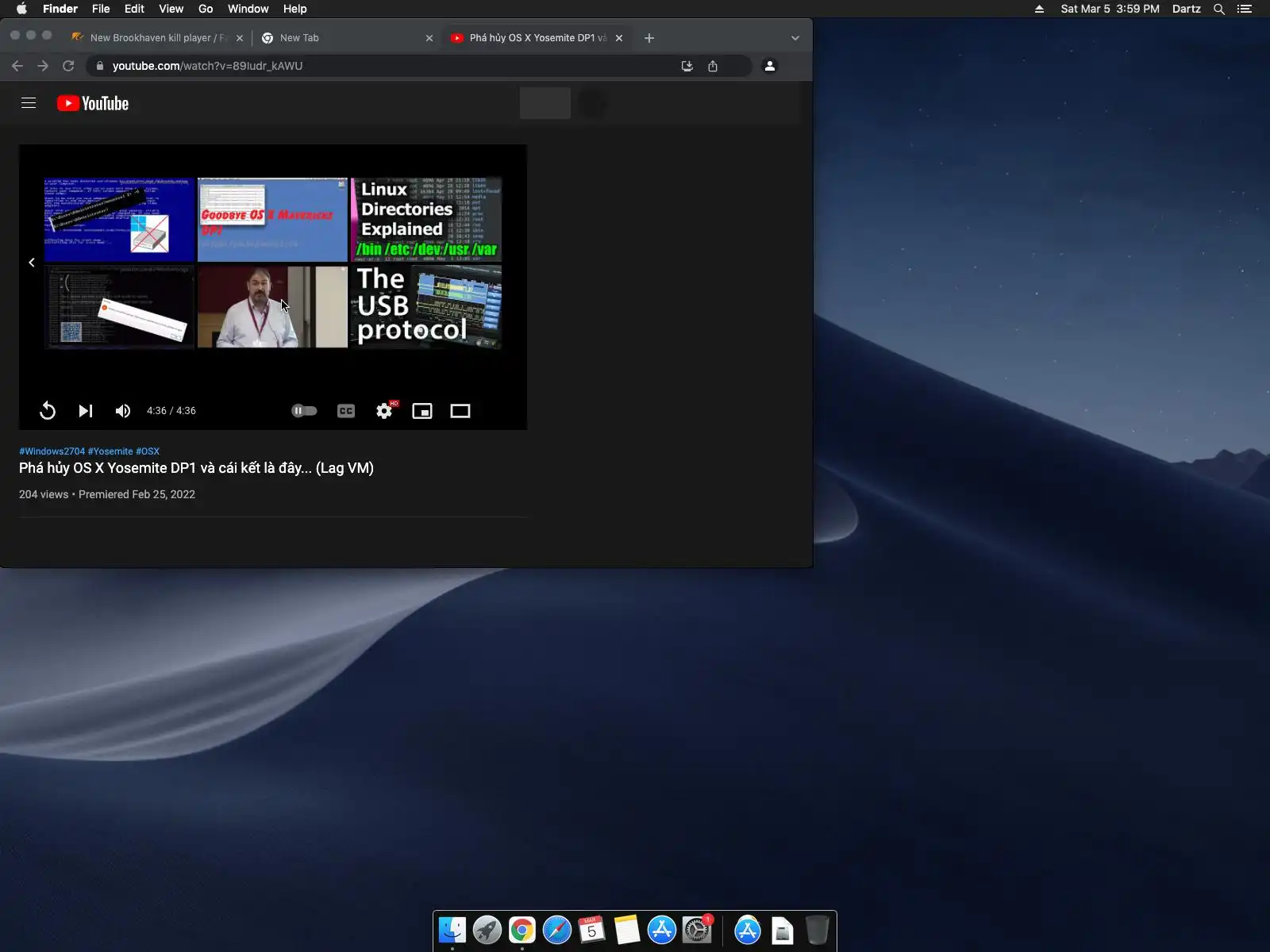
Task: Open the #Windows2704 hashtag link
Action: click(52, 451)
